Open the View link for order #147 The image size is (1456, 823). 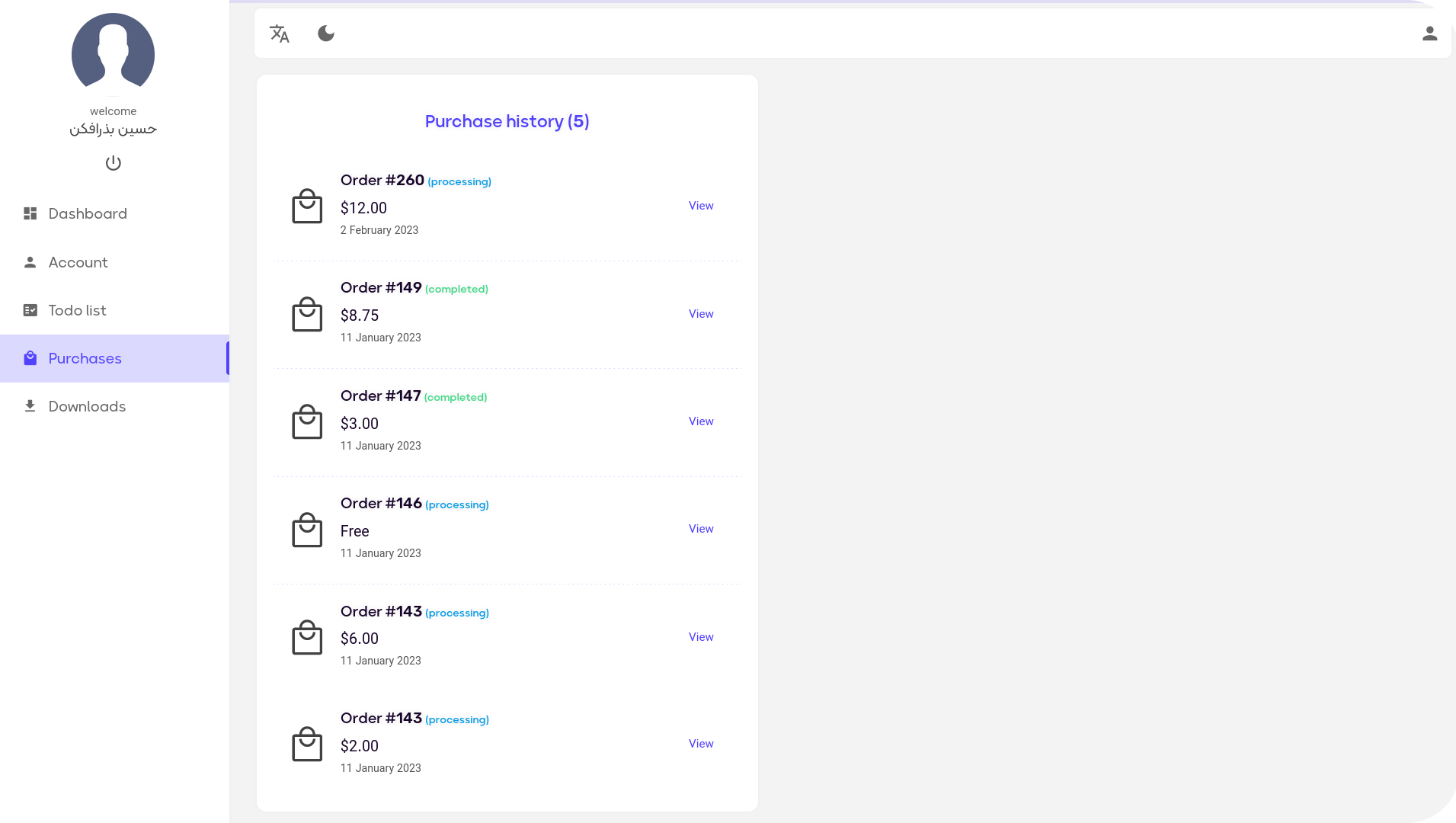pyautogui.click(x=701, y=421)
